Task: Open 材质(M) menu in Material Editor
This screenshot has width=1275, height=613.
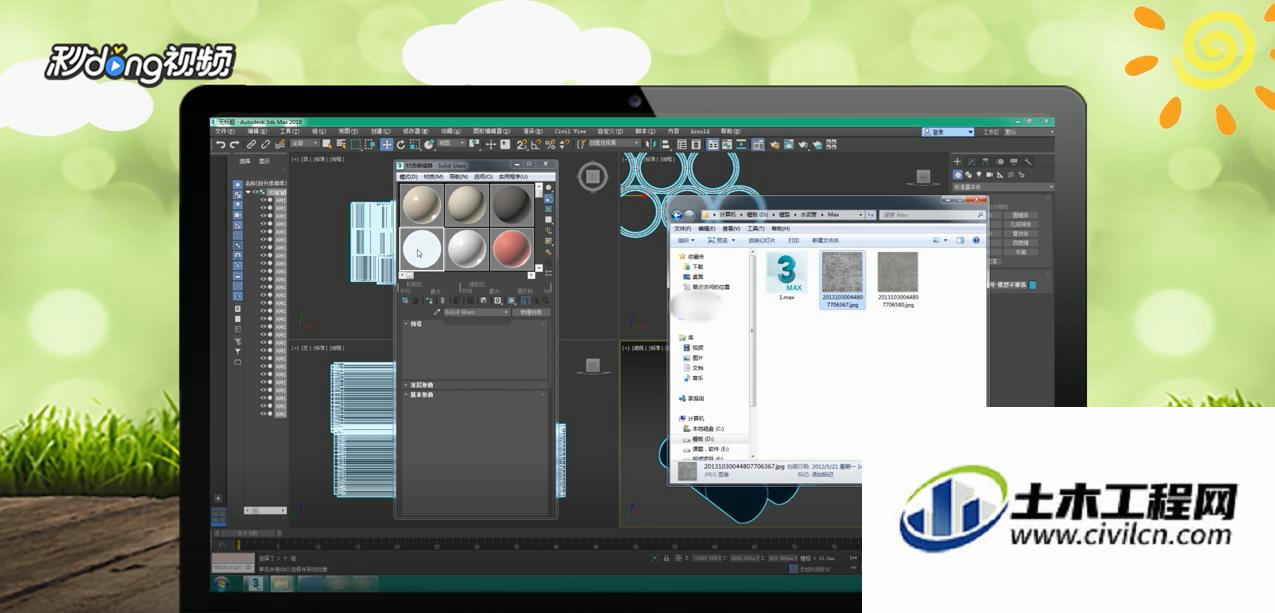Action: point(433,176)
